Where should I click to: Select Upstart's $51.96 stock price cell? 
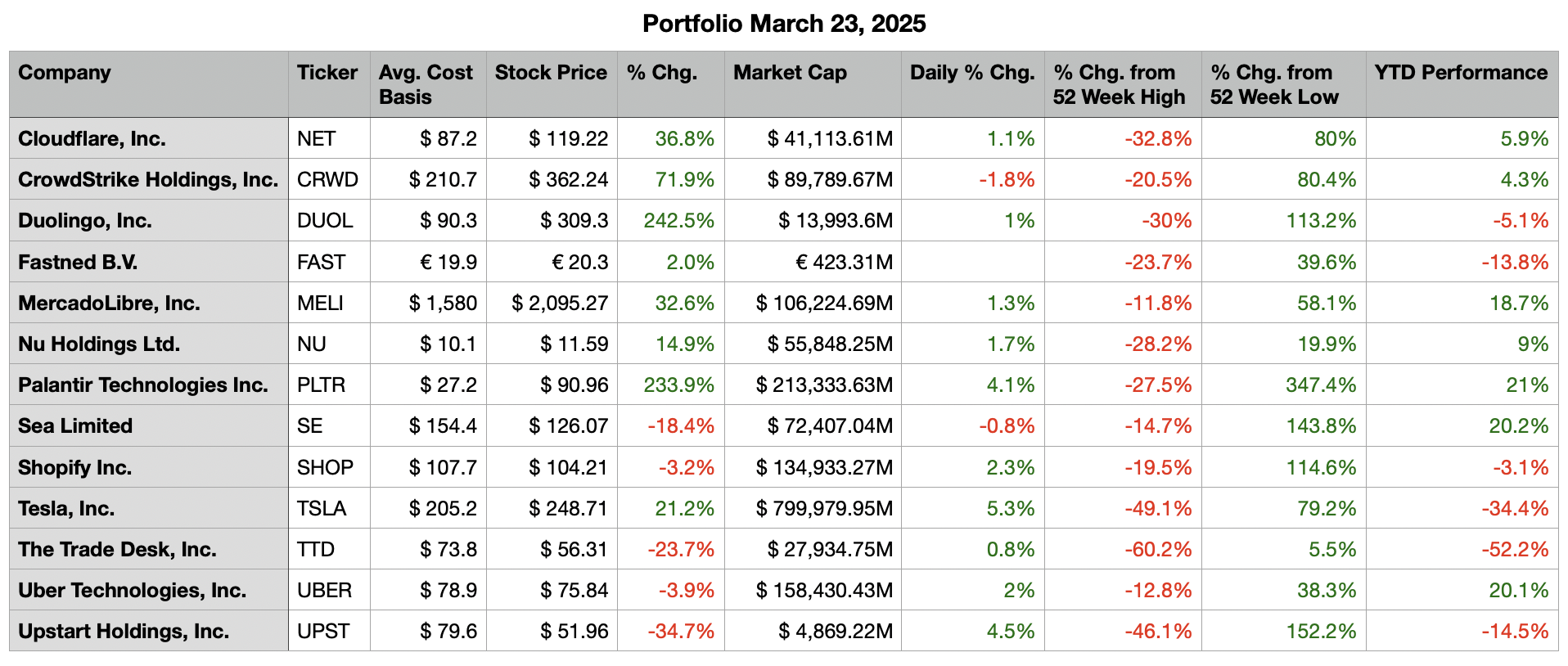(574, 632)
